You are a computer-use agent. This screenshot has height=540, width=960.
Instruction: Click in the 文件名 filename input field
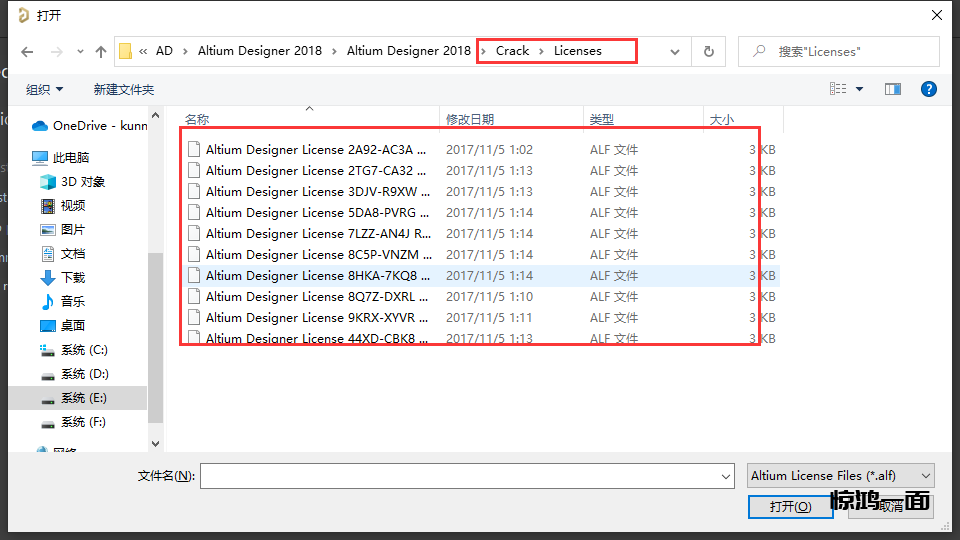[x=465, y=477]
